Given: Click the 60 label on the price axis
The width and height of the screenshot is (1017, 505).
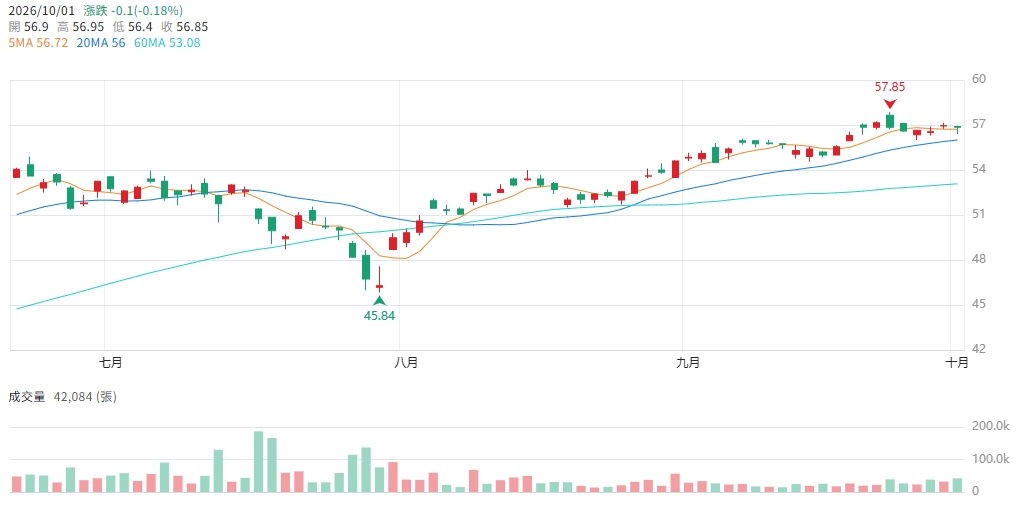Looking at the screenshot, I should coord(979,79).
